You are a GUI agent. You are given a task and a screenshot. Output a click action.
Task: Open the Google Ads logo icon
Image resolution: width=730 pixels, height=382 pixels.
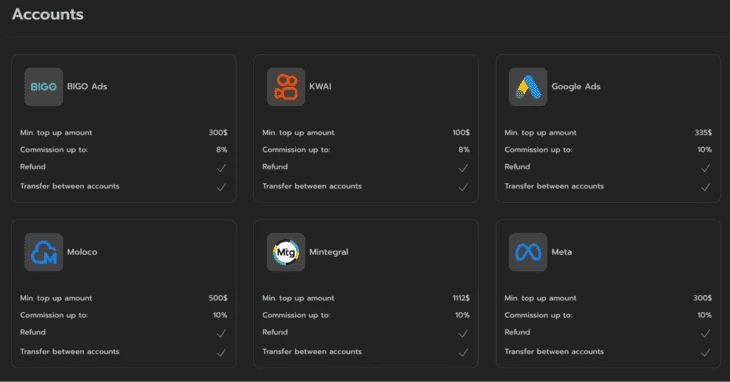coord(528,87)
